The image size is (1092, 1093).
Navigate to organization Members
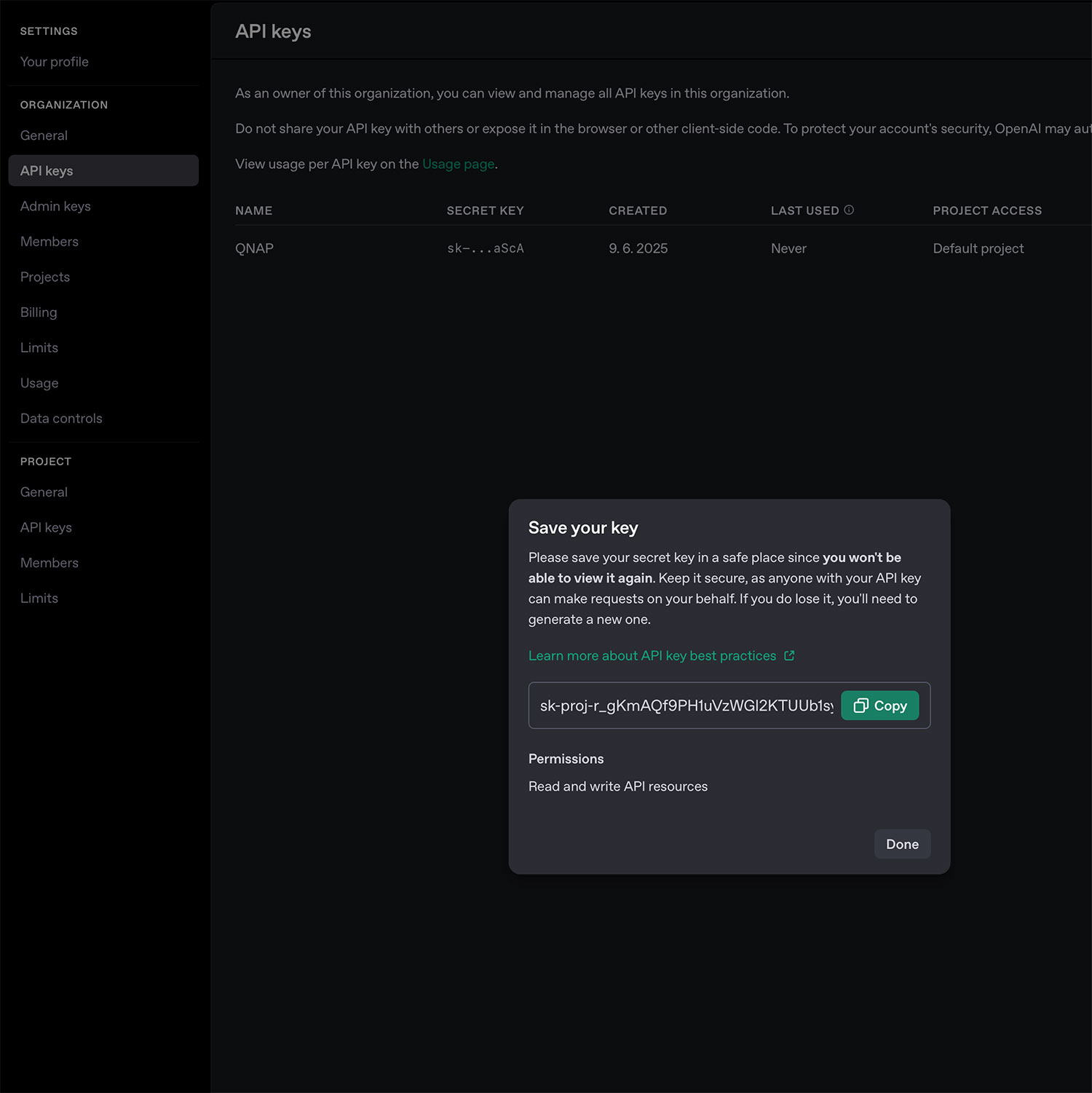click(50, 242)
